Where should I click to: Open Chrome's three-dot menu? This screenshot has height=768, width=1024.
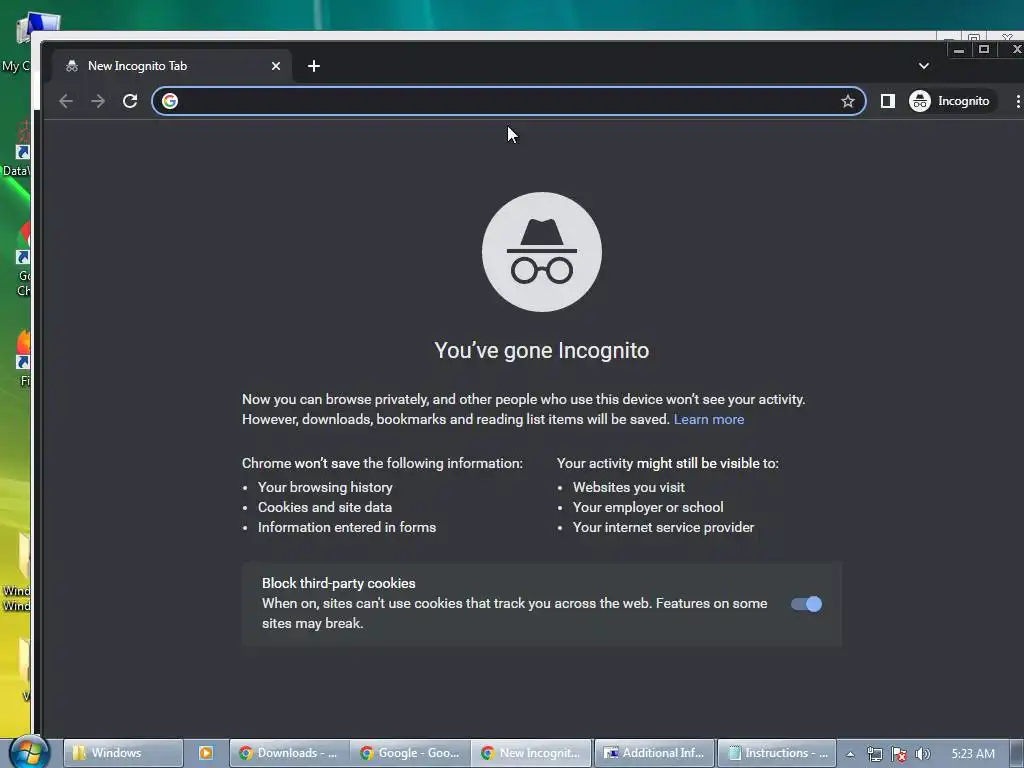tap(1017, 101)
